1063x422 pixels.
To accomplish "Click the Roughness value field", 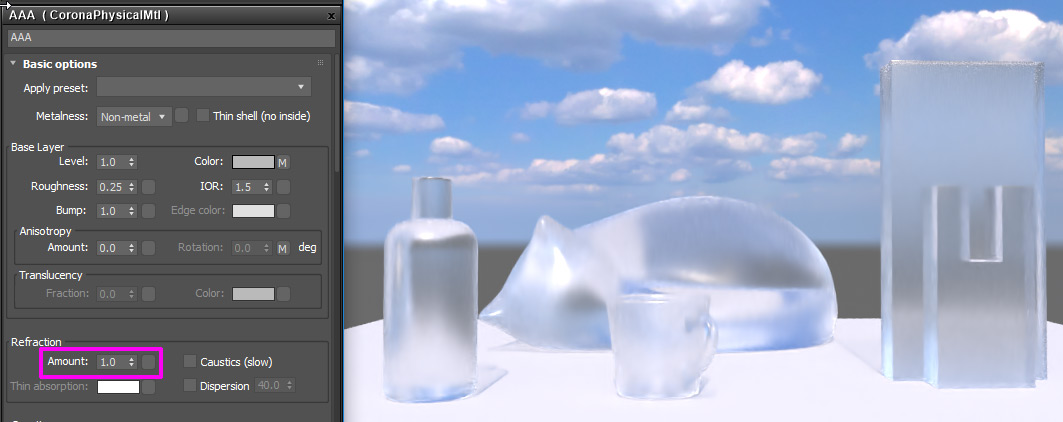I will pyautogui.click(x=112, y=187).
